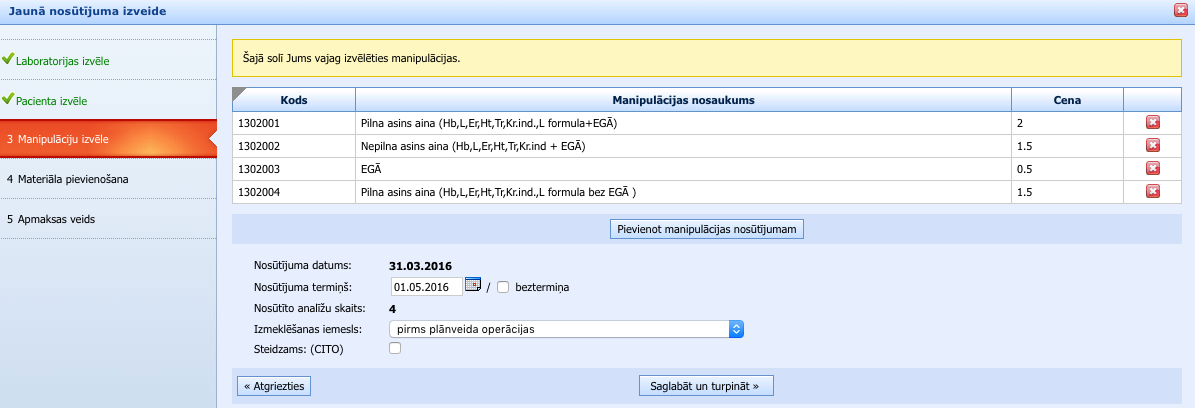Delete the EGĀ row 1302003
1195x408 pixels.
[x=1152, y=168]
